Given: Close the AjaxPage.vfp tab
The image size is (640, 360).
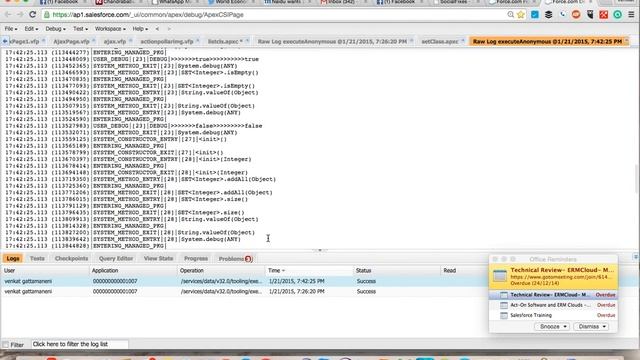Looking at the screenshot, I should pyautogui.click(x=93, y=40).
